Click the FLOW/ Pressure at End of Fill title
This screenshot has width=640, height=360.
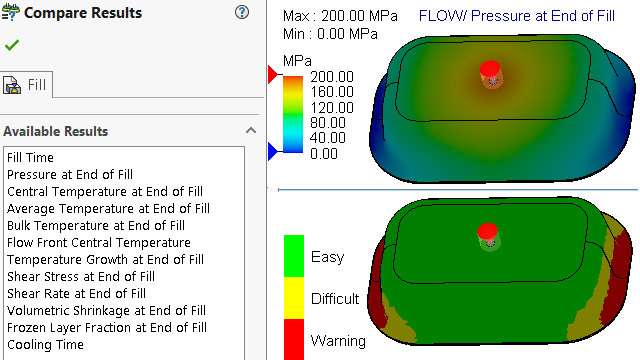tap(517, 16)
